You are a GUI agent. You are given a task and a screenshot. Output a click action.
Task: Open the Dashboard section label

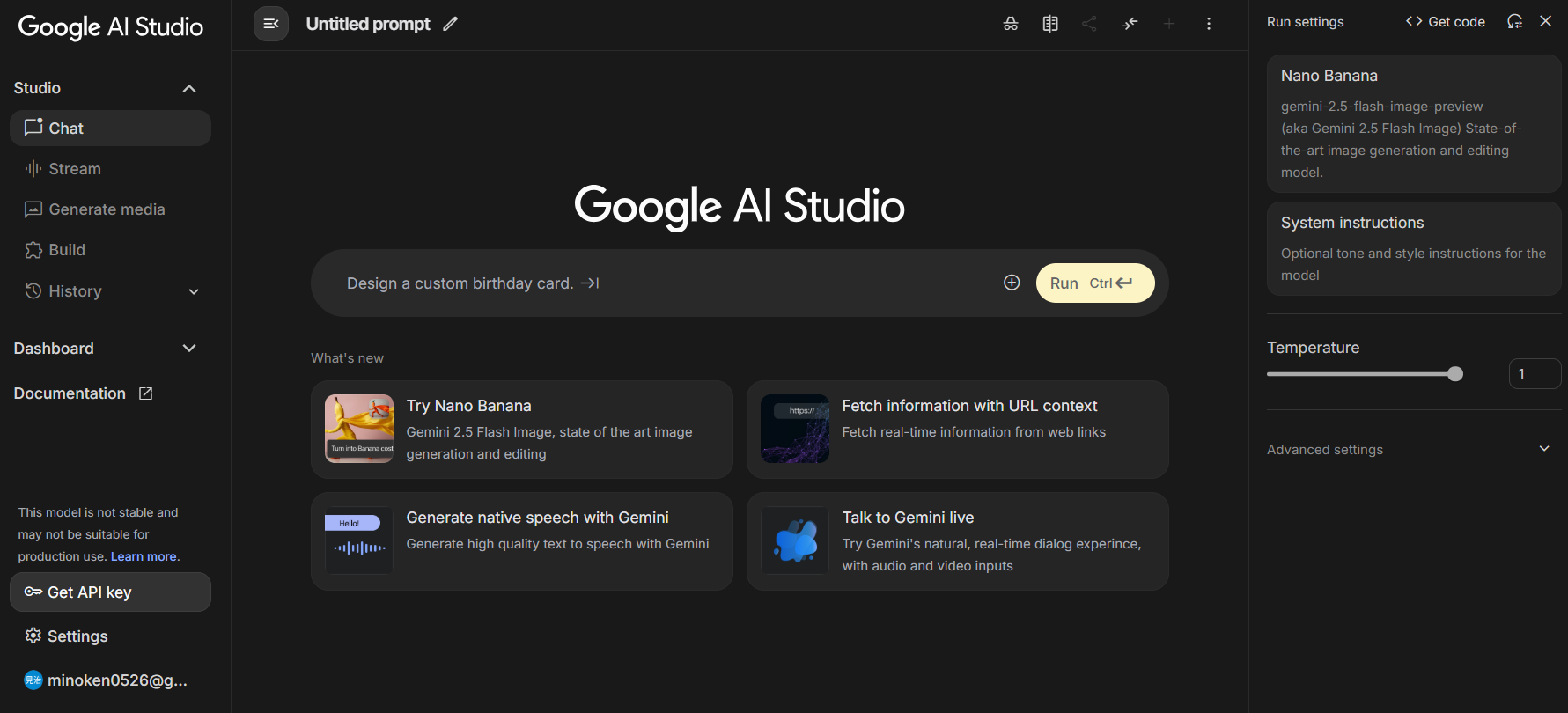point(54,349)
